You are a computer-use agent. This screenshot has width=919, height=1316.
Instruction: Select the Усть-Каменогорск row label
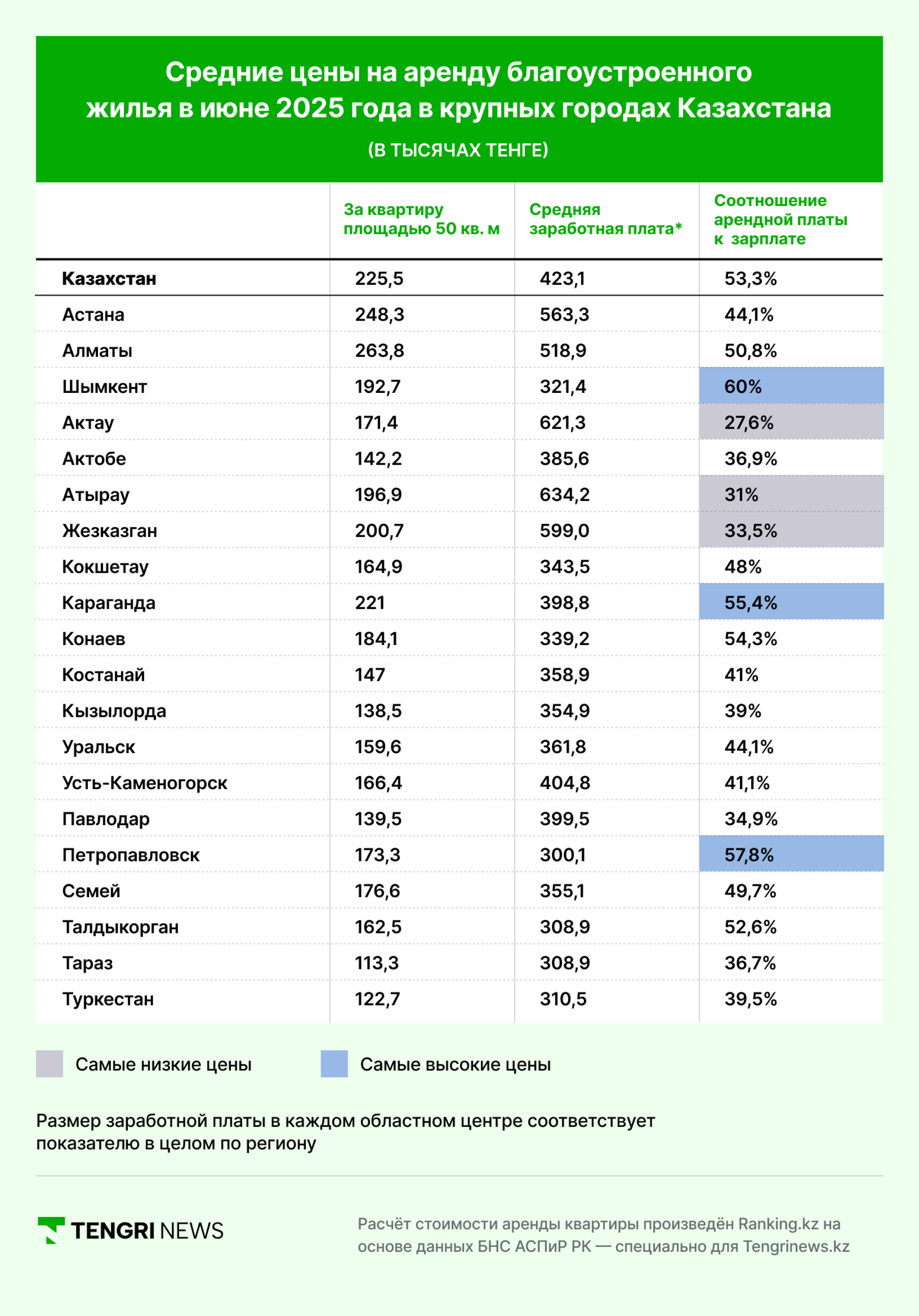tap(145, 783)
